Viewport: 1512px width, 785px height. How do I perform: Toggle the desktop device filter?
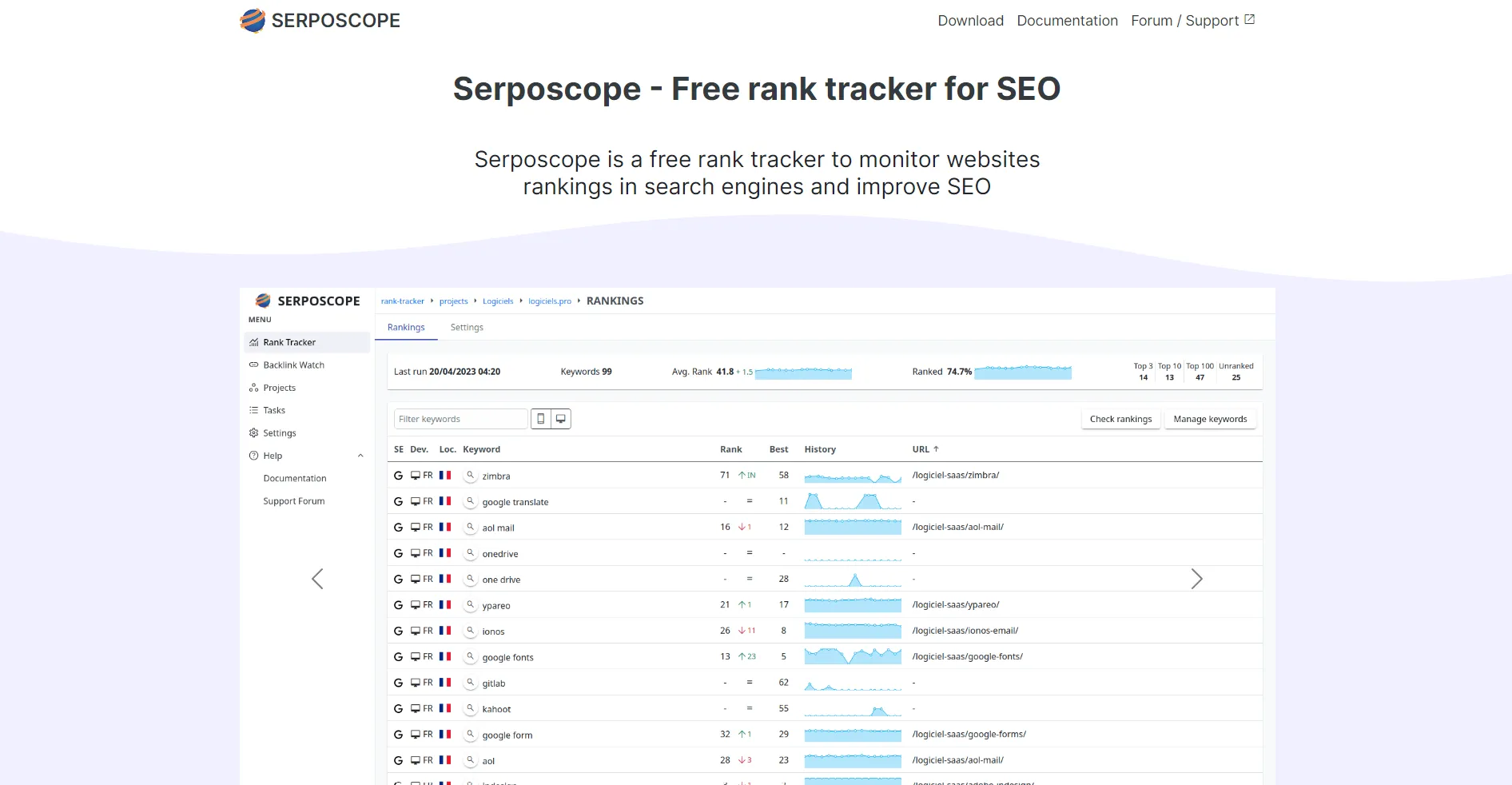[x=561, y=419]
